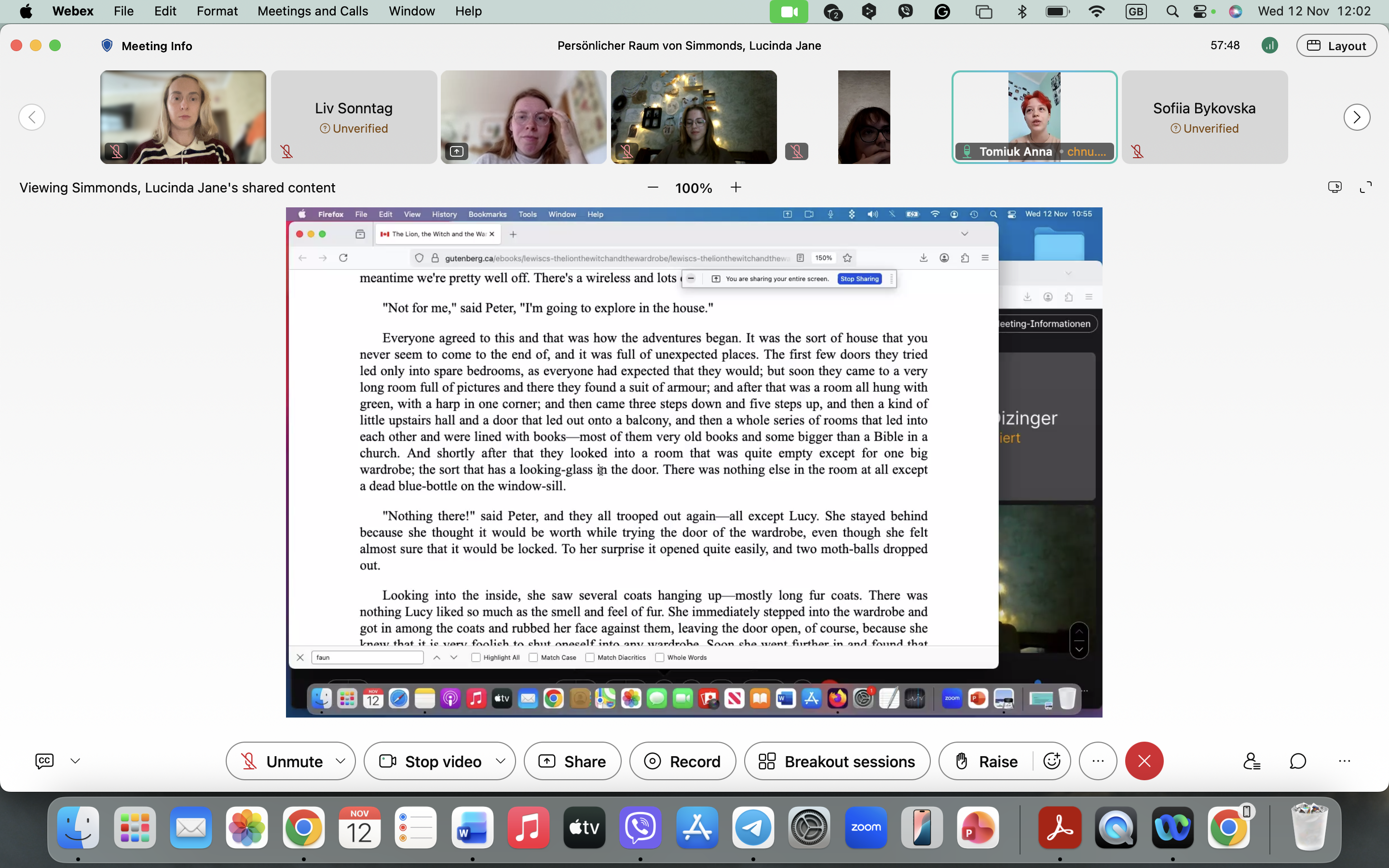Stop video camera
The image size is (1389, 868).
coord(431,761)
